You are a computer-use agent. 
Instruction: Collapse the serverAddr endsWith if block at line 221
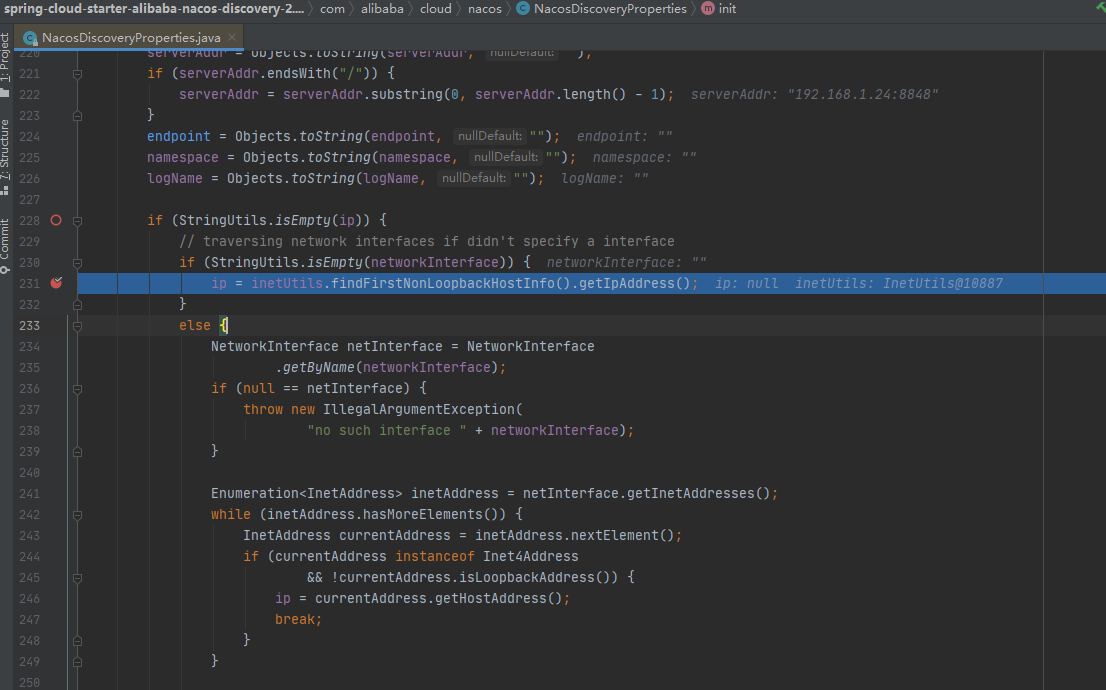click(x=77, y=73)
